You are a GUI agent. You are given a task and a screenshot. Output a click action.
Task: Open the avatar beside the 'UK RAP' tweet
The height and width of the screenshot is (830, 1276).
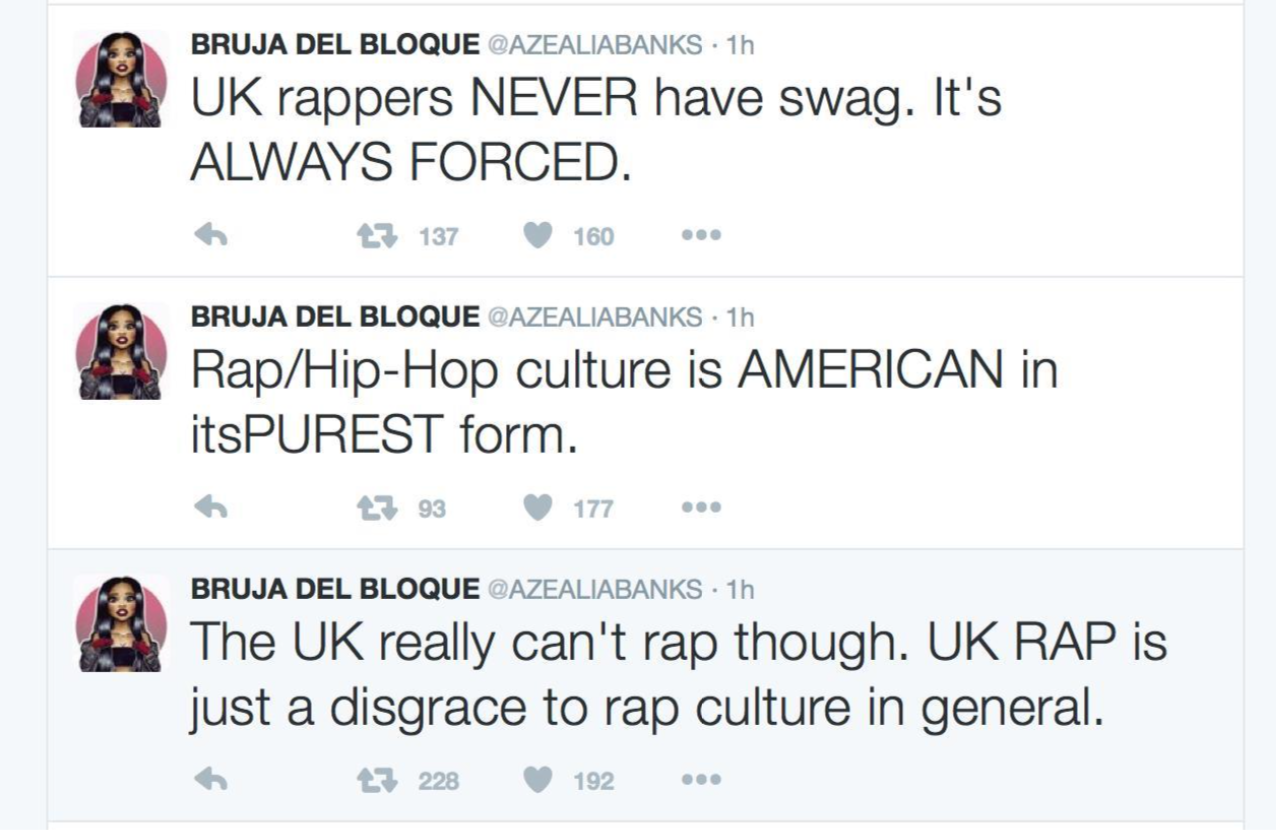(122, 623)
